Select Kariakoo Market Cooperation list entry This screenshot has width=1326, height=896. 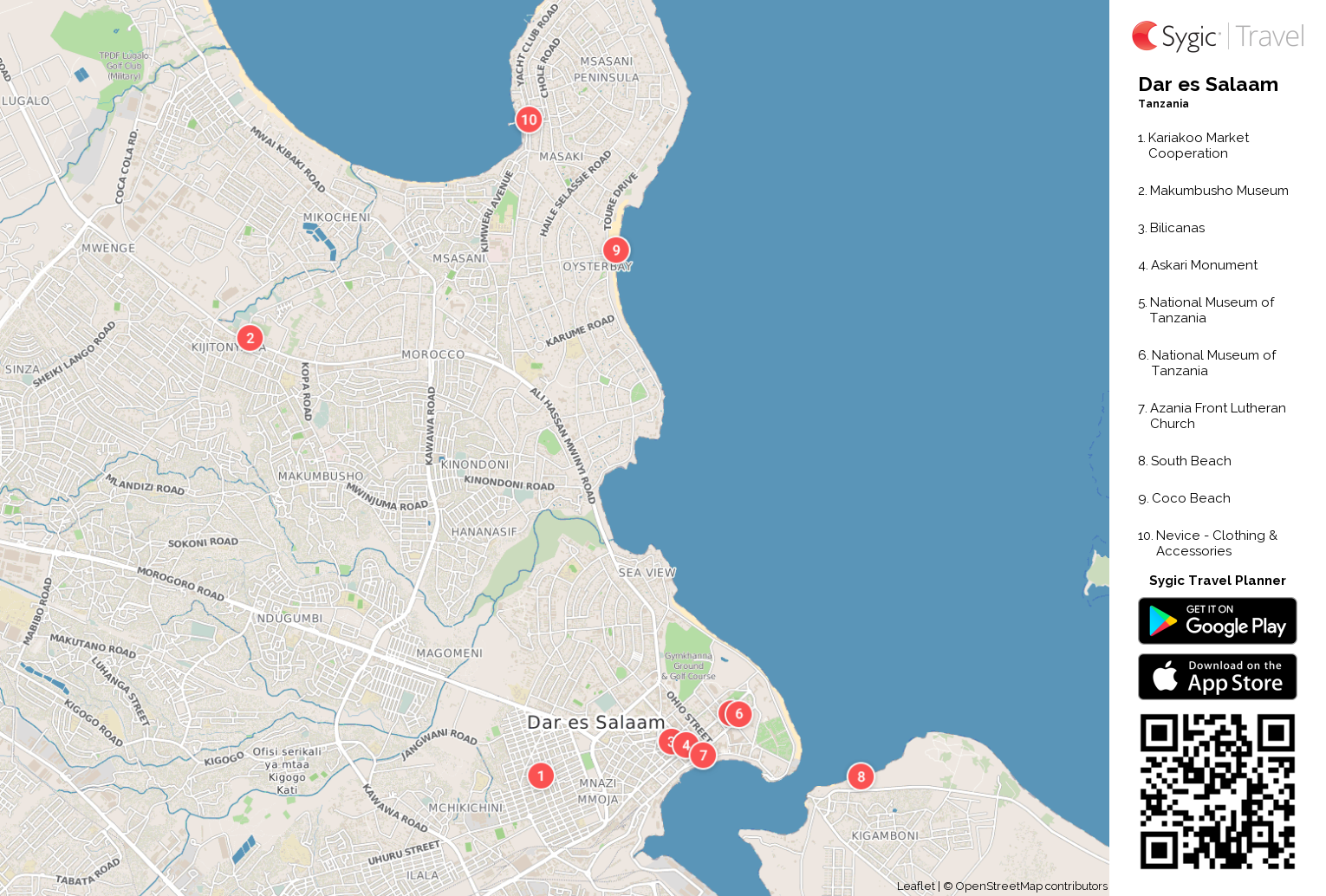(1199, 146)
